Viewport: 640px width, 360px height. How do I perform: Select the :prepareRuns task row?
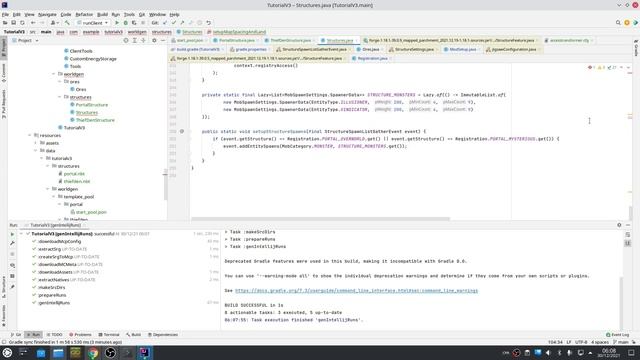pyautogui.click(x=52, y=295)
